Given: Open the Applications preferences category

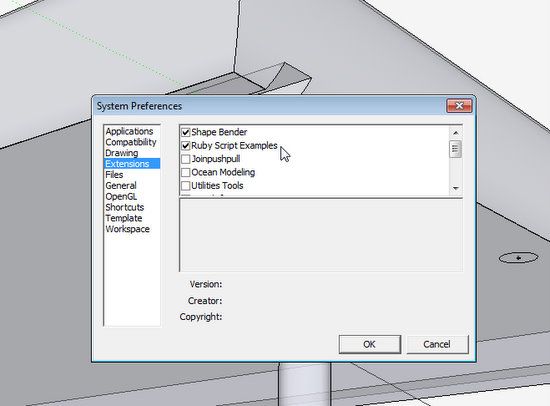Looking at the screenshot, I should pos(129,131).
